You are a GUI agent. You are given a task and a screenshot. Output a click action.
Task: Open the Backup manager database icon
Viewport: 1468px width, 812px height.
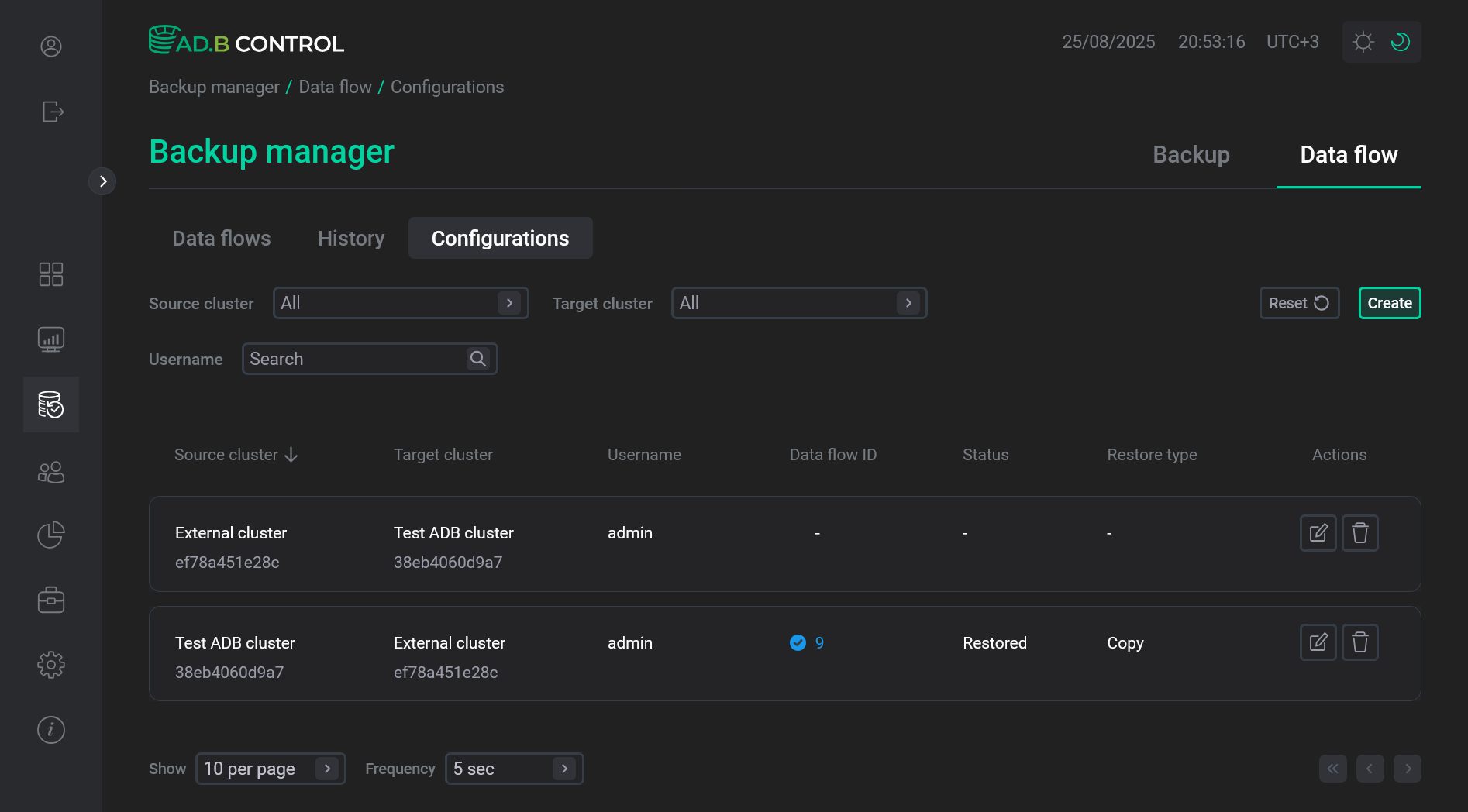click(x=50, y=404)
